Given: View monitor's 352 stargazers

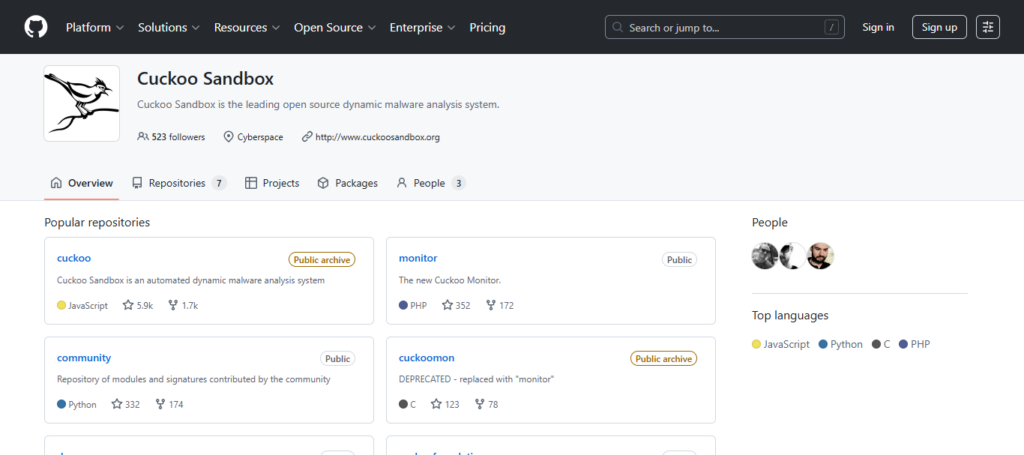Looking at the screenshot, I should click(456, 305).
